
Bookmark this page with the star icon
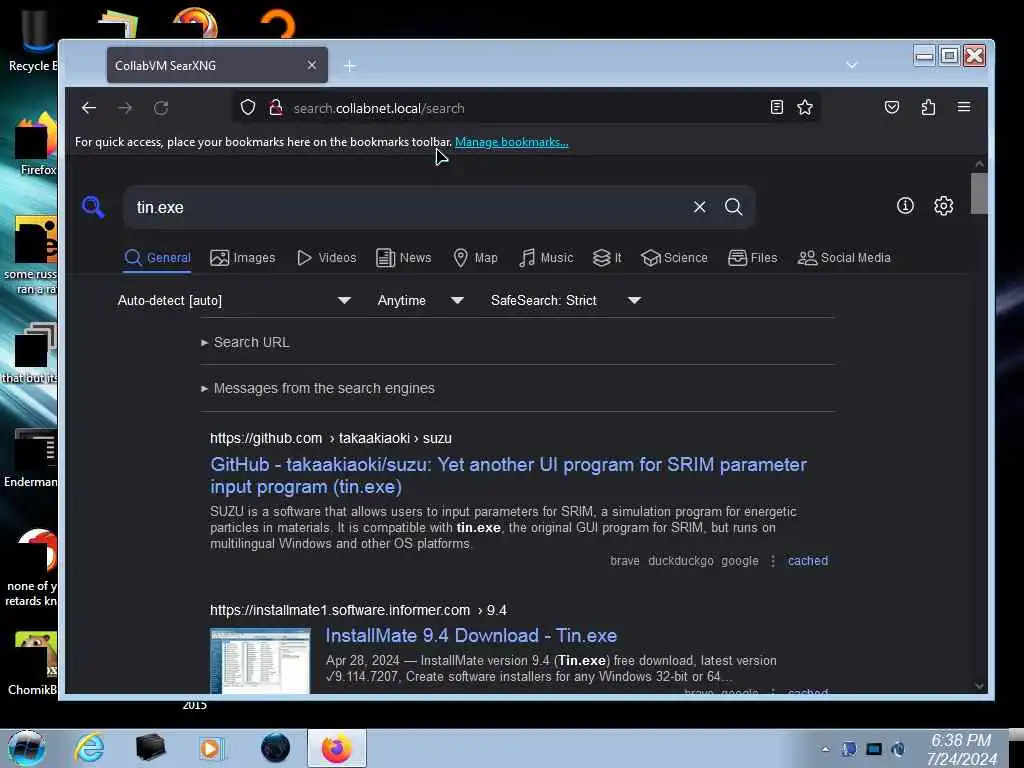805,107
